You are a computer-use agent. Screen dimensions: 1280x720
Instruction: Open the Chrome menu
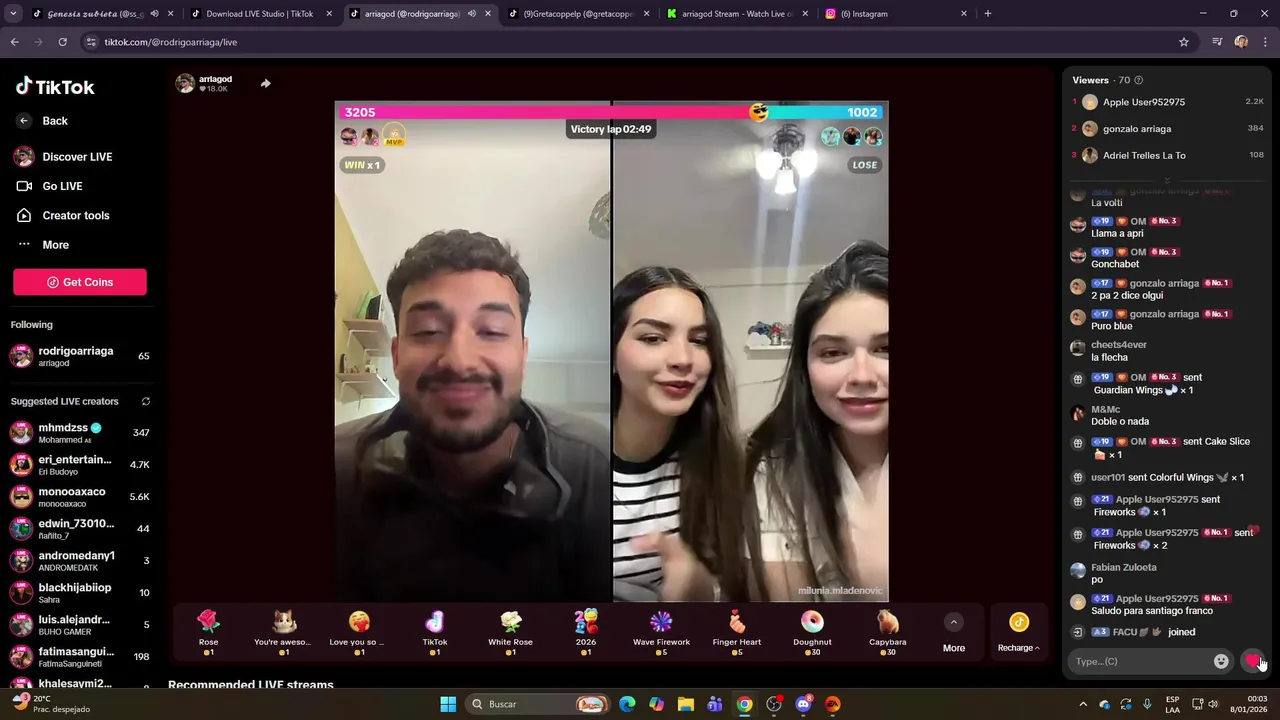pyautogui.click(x=1266, y=42)
